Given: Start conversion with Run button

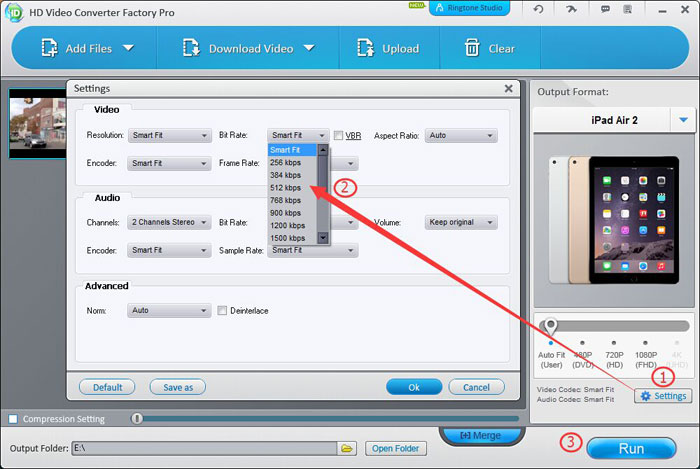Looking at the screenshot, I should click(x=631, y=448).
